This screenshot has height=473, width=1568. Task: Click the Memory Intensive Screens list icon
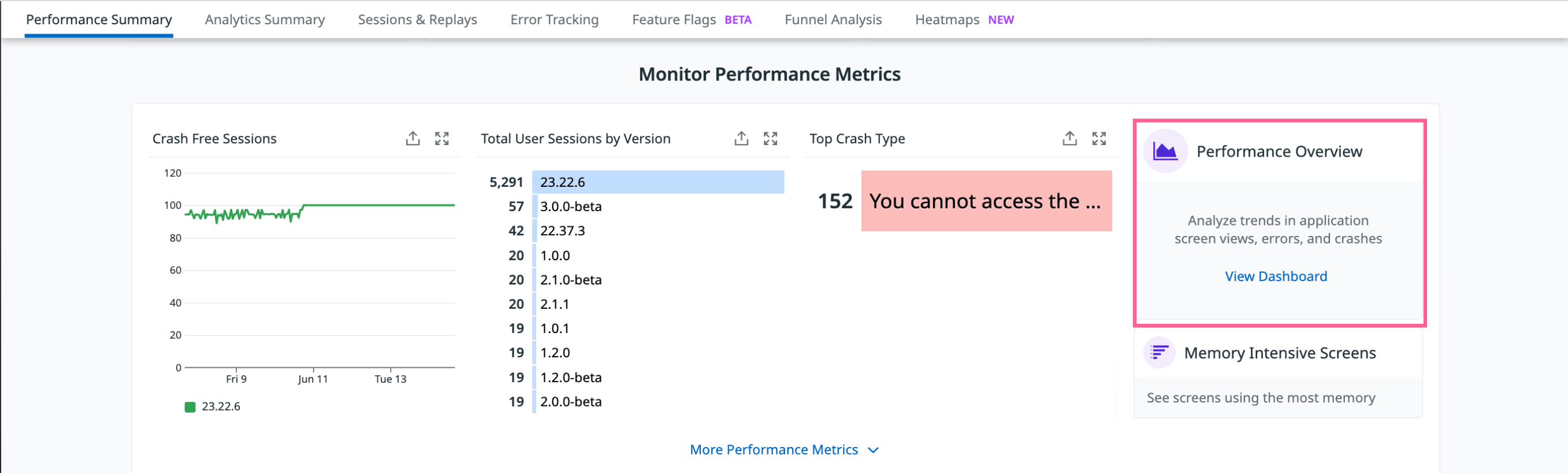(x=1159, y=352)
